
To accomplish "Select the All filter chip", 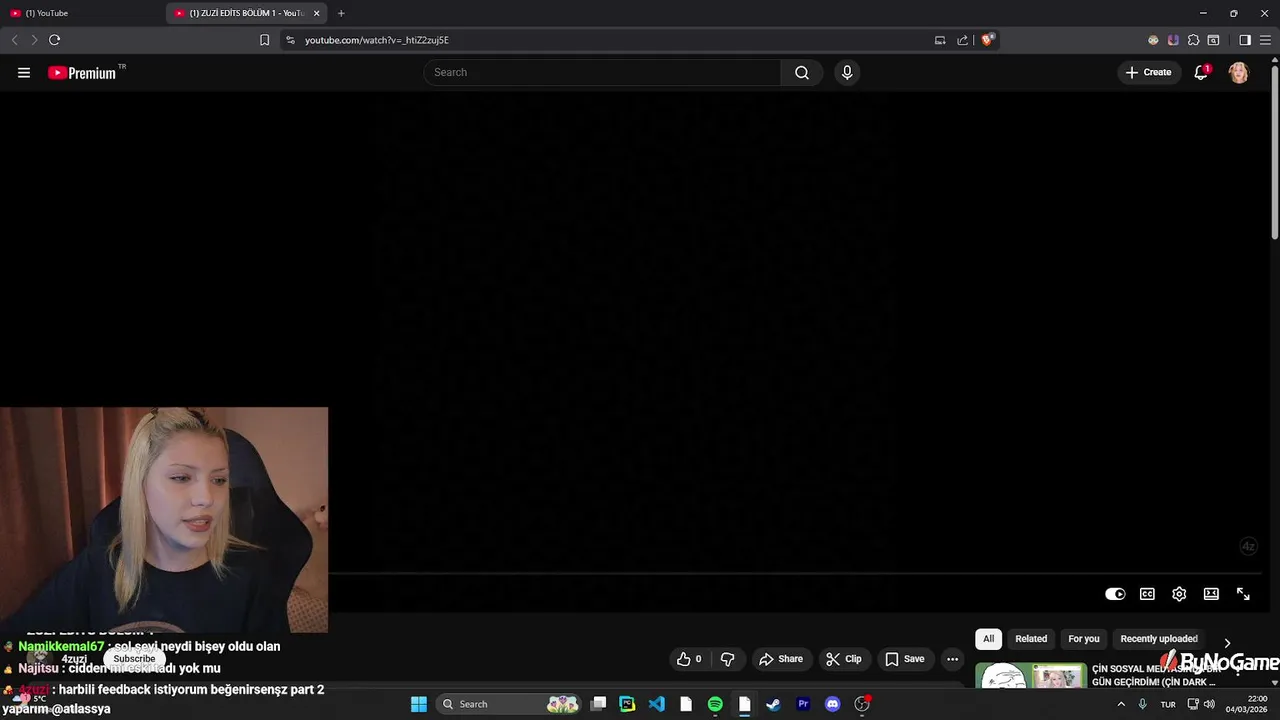I will pyautogui.click(x=988, y=639).
